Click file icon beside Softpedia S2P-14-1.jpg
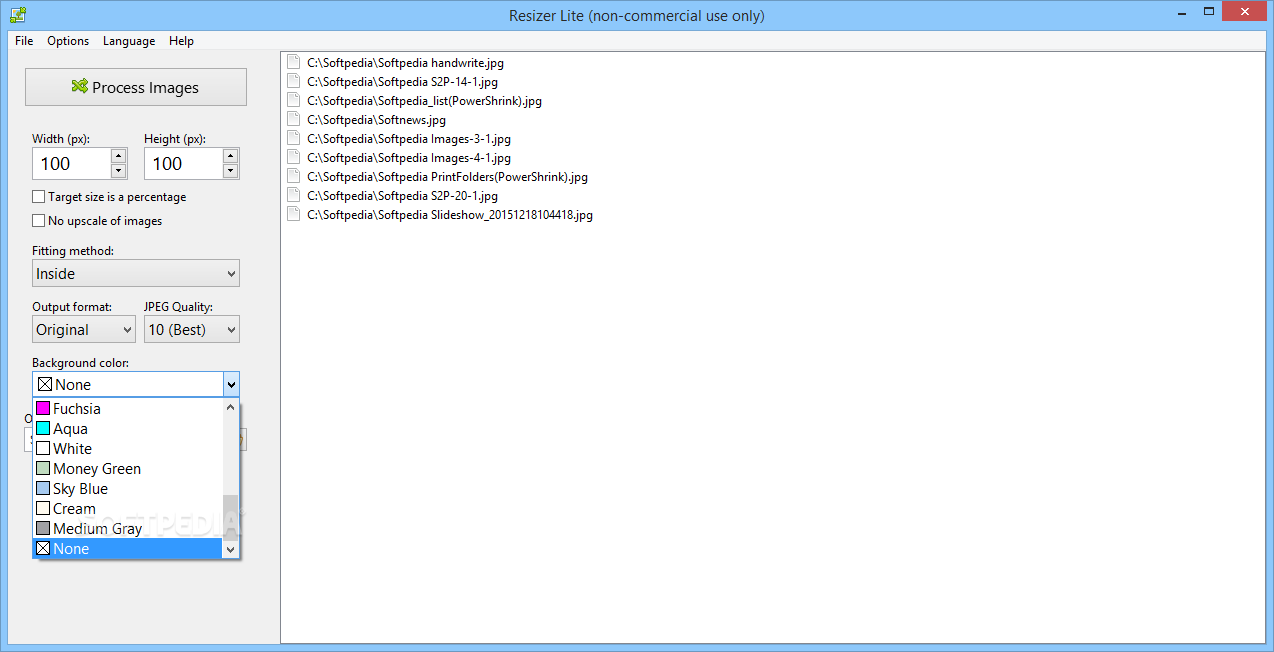Viewport: 1274px width, 652px height. click(x=294, y=81)
